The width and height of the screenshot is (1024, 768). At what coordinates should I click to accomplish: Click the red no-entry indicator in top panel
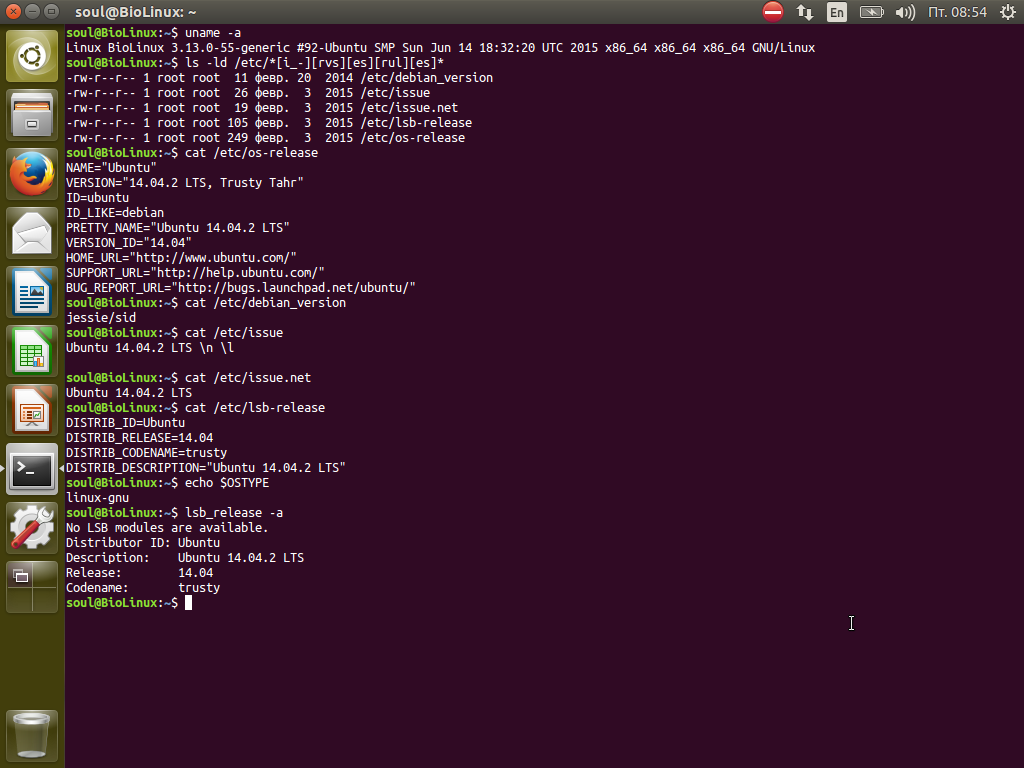[773, 12]
